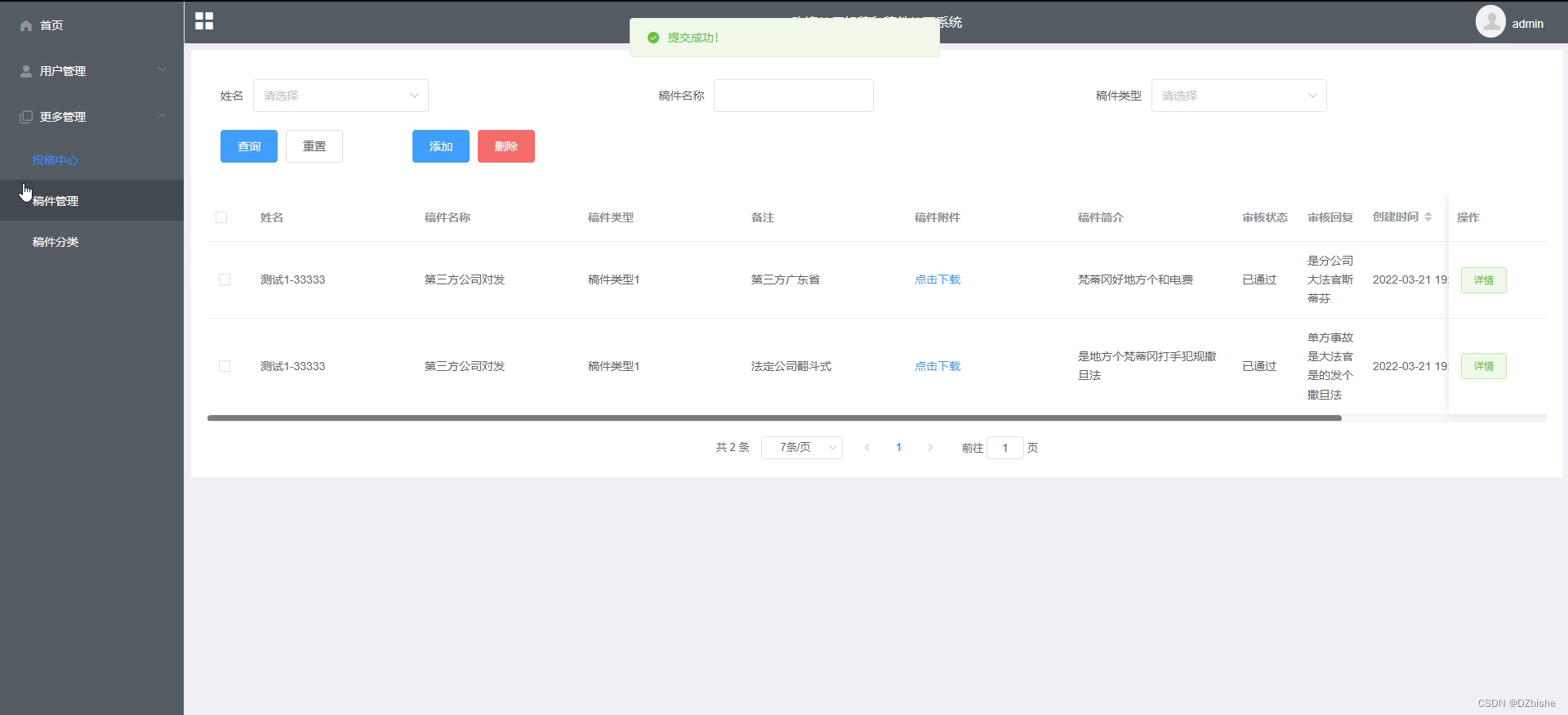Click the copy icon beside 更多管理
This screenshot has width=1568, height=715.
[x=26, y=117]
